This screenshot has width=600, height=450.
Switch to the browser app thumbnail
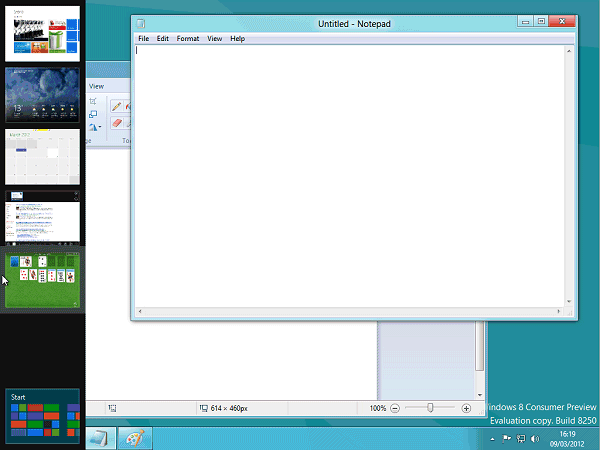pyautogui.click(x=42, y=218)
